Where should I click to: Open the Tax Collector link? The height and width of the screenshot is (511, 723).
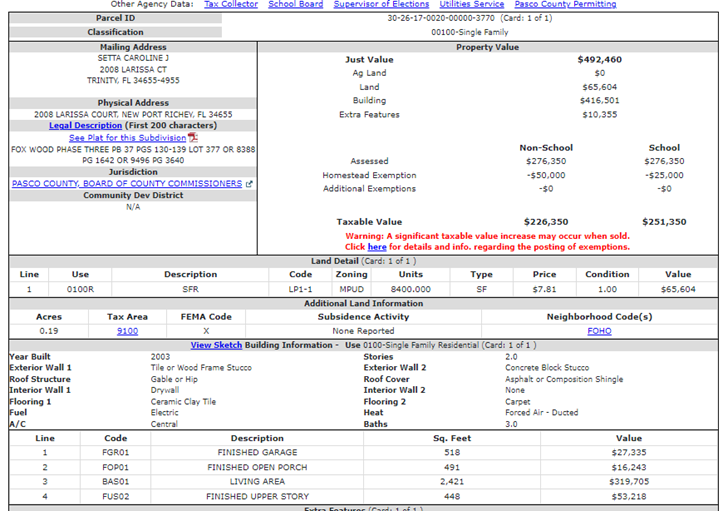[231, 4]
